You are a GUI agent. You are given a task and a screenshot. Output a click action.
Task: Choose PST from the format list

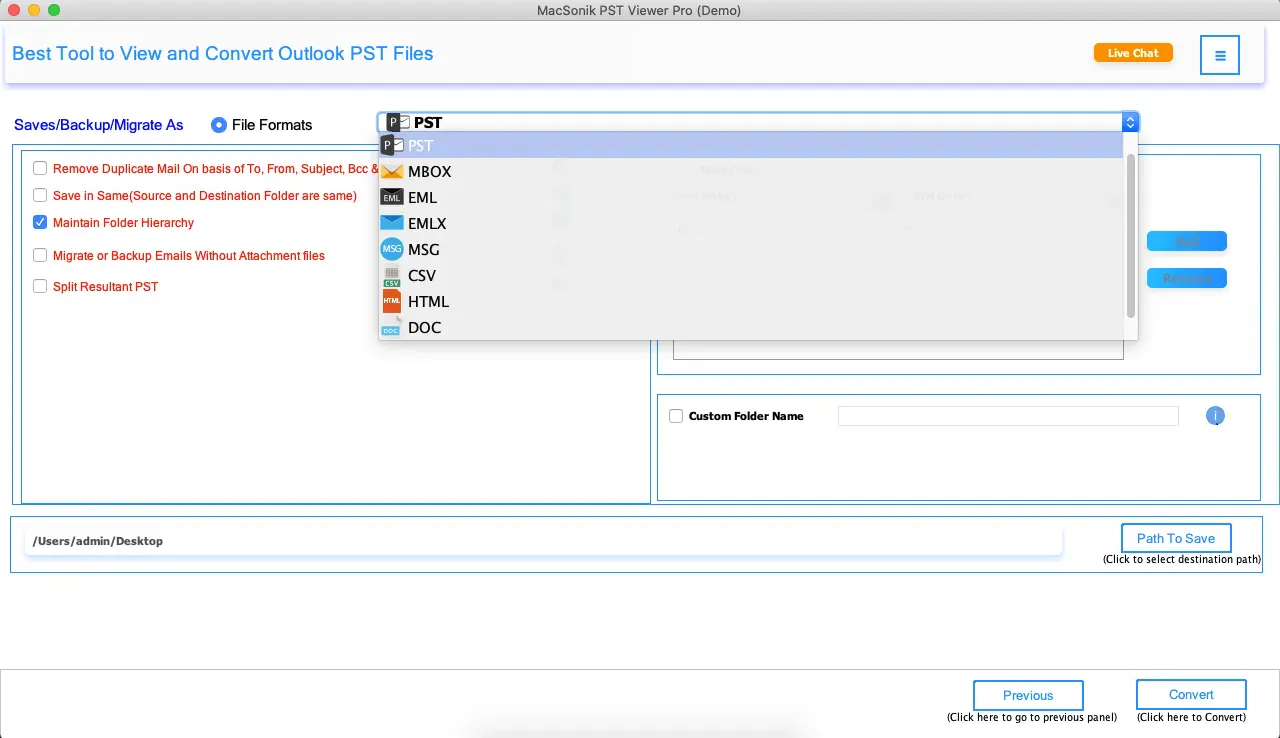click(x=752, y=145)
